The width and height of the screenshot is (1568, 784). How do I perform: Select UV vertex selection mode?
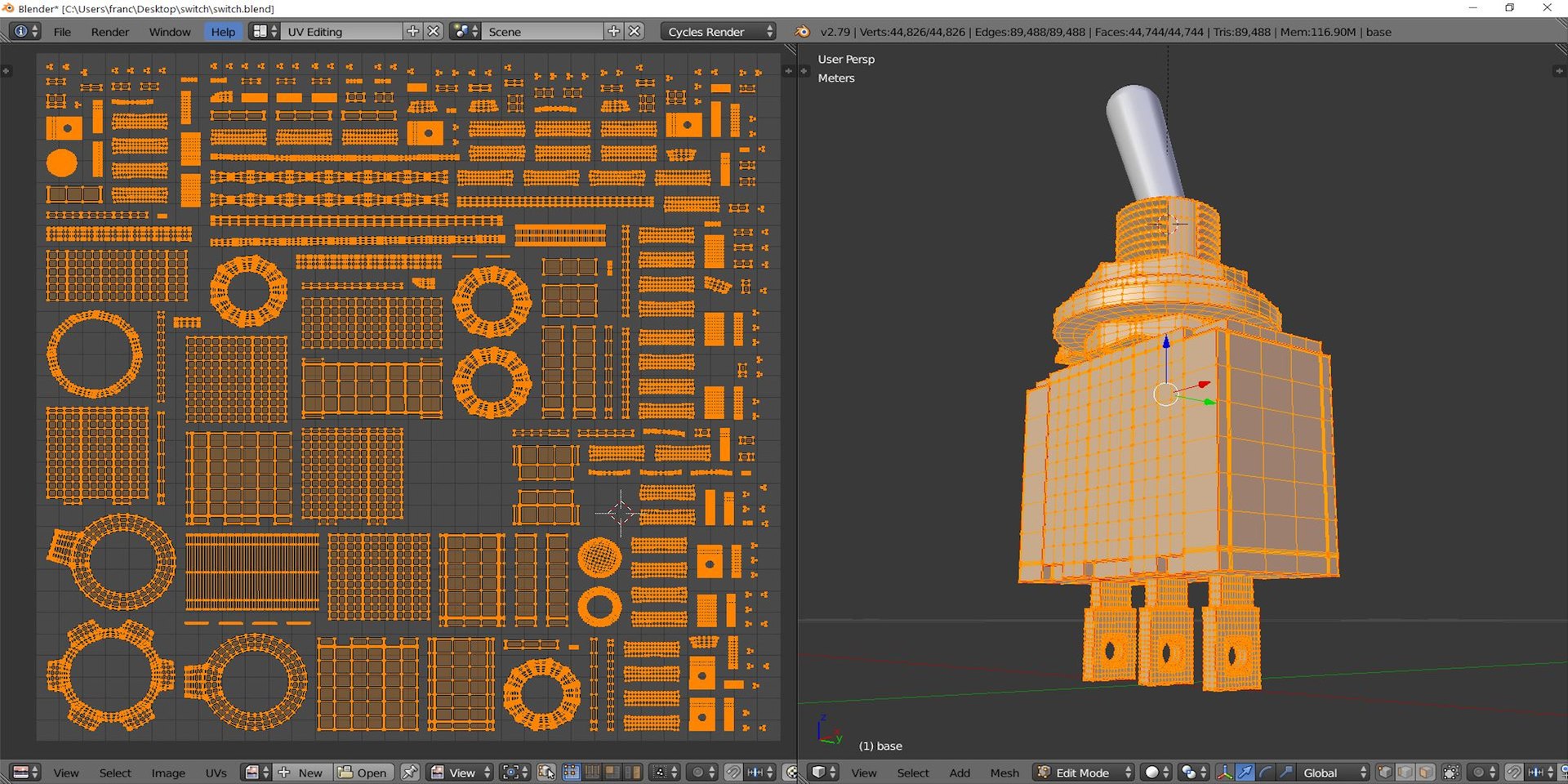[x=572, y=773]
